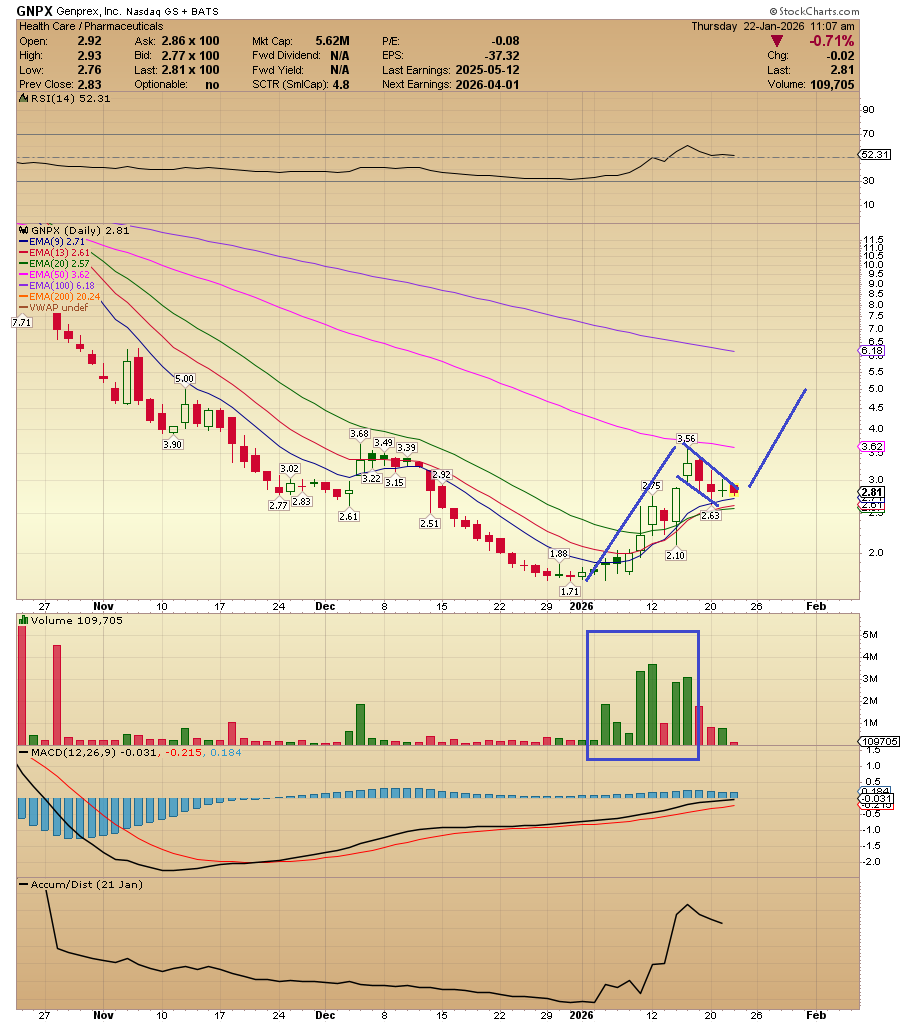Click the 'GNPX (Daily) 2.81' chart label
This screenshot has width=900, height=1023.
(x=80, y=230)
